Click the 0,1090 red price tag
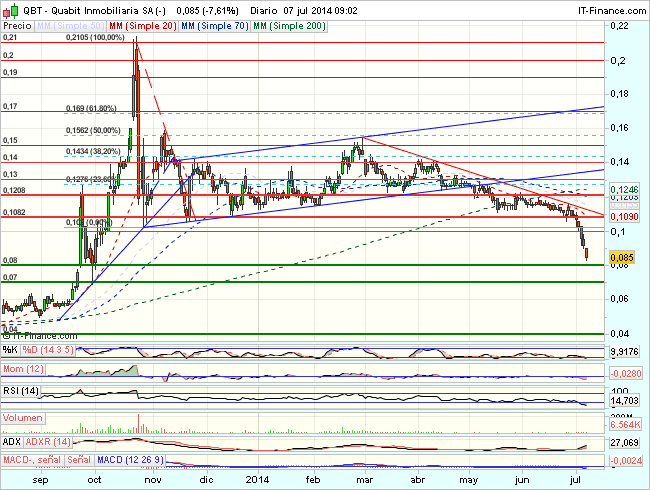 pos(622,216)
